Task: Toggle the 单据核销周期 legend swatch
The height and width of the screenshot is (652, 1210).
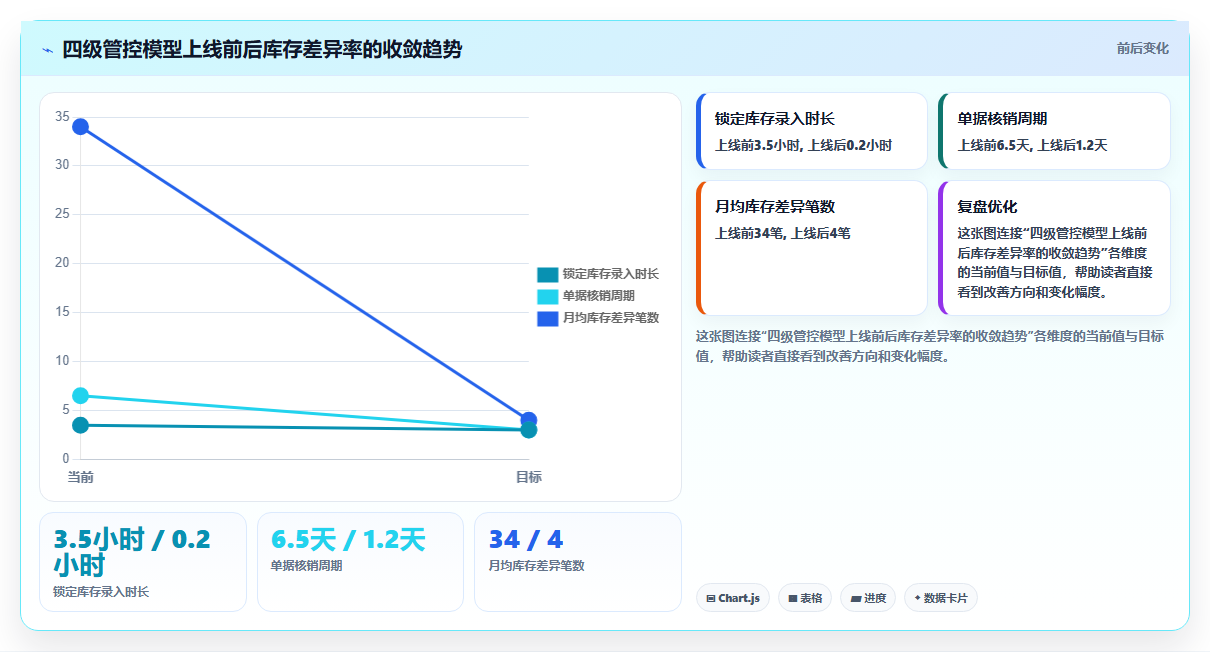Action: pyautogui.click(x=547, y=296)
